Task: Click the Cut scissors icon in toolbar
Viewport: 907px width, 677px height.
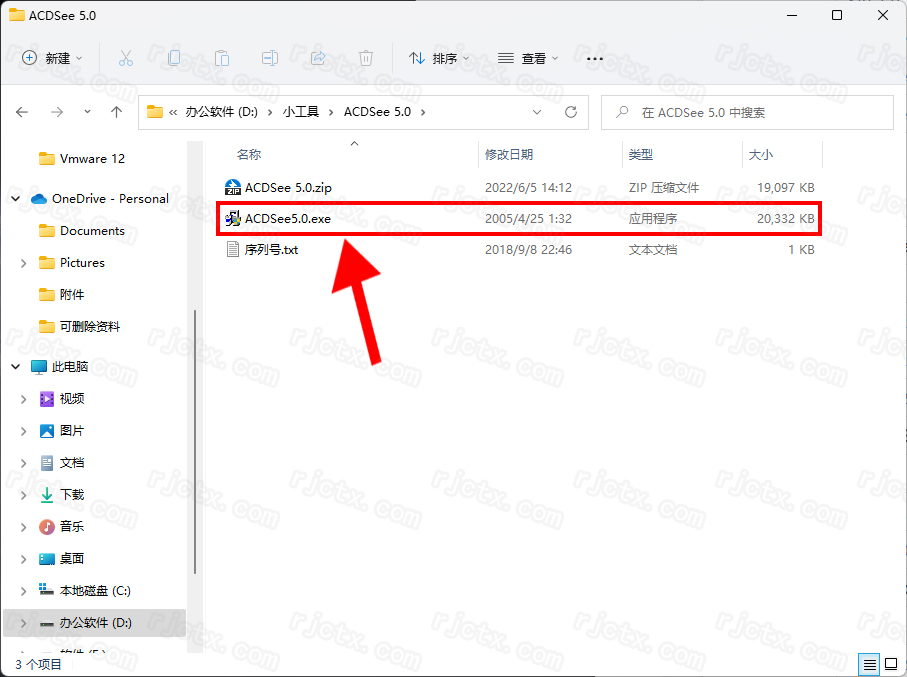Action: click(x=126, y=58)
